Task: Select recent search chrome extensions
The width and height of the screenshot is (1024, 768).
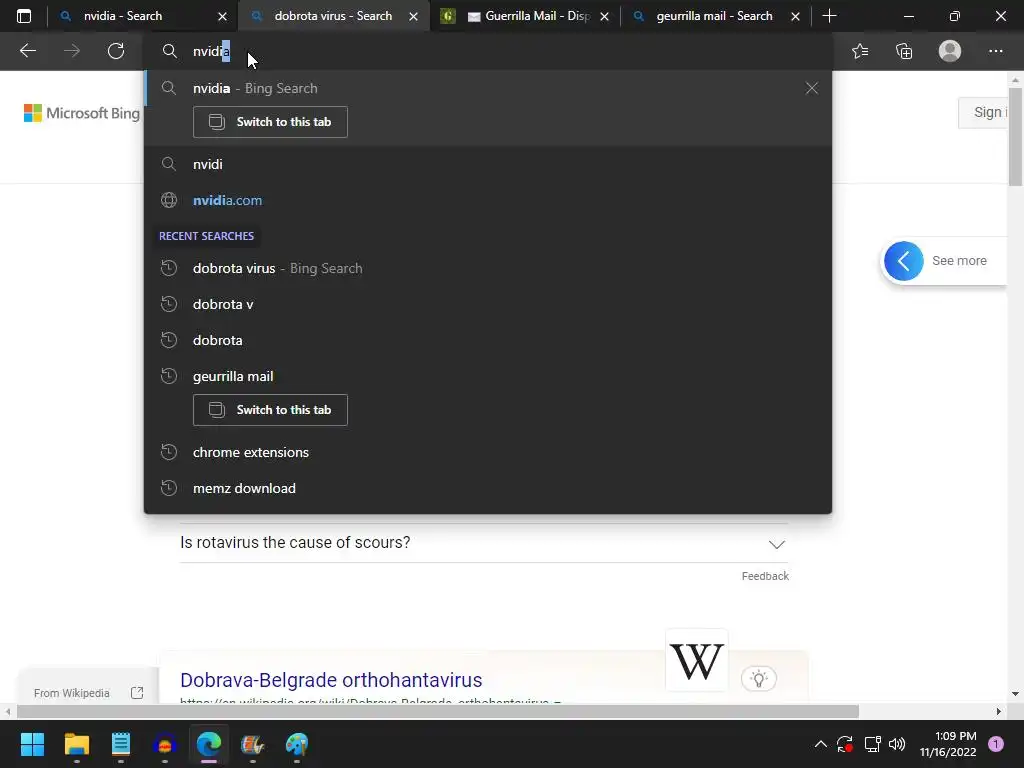Action: [488, 452]
